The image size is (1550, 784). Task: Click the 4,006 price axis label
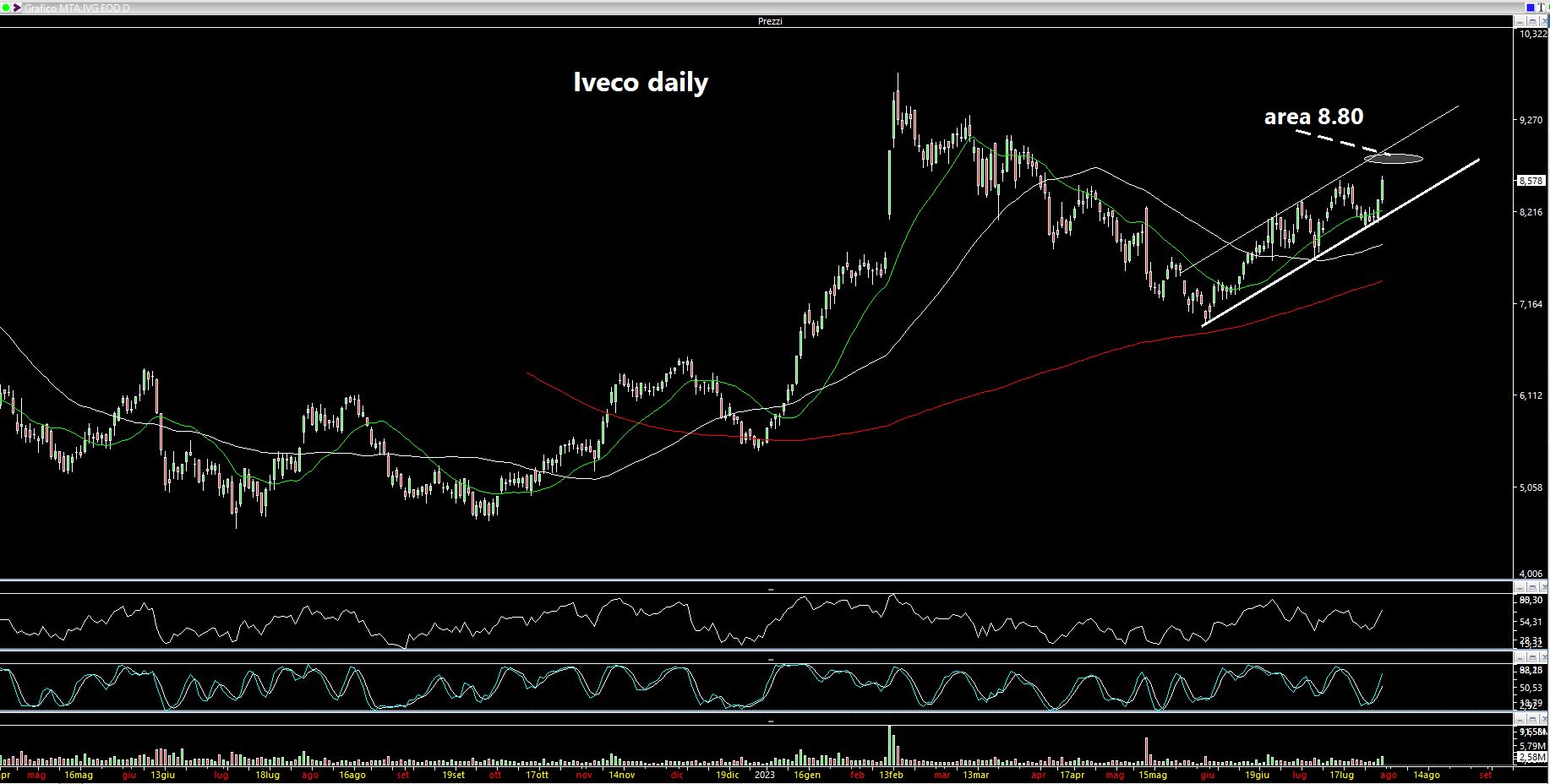point(1531,574)
